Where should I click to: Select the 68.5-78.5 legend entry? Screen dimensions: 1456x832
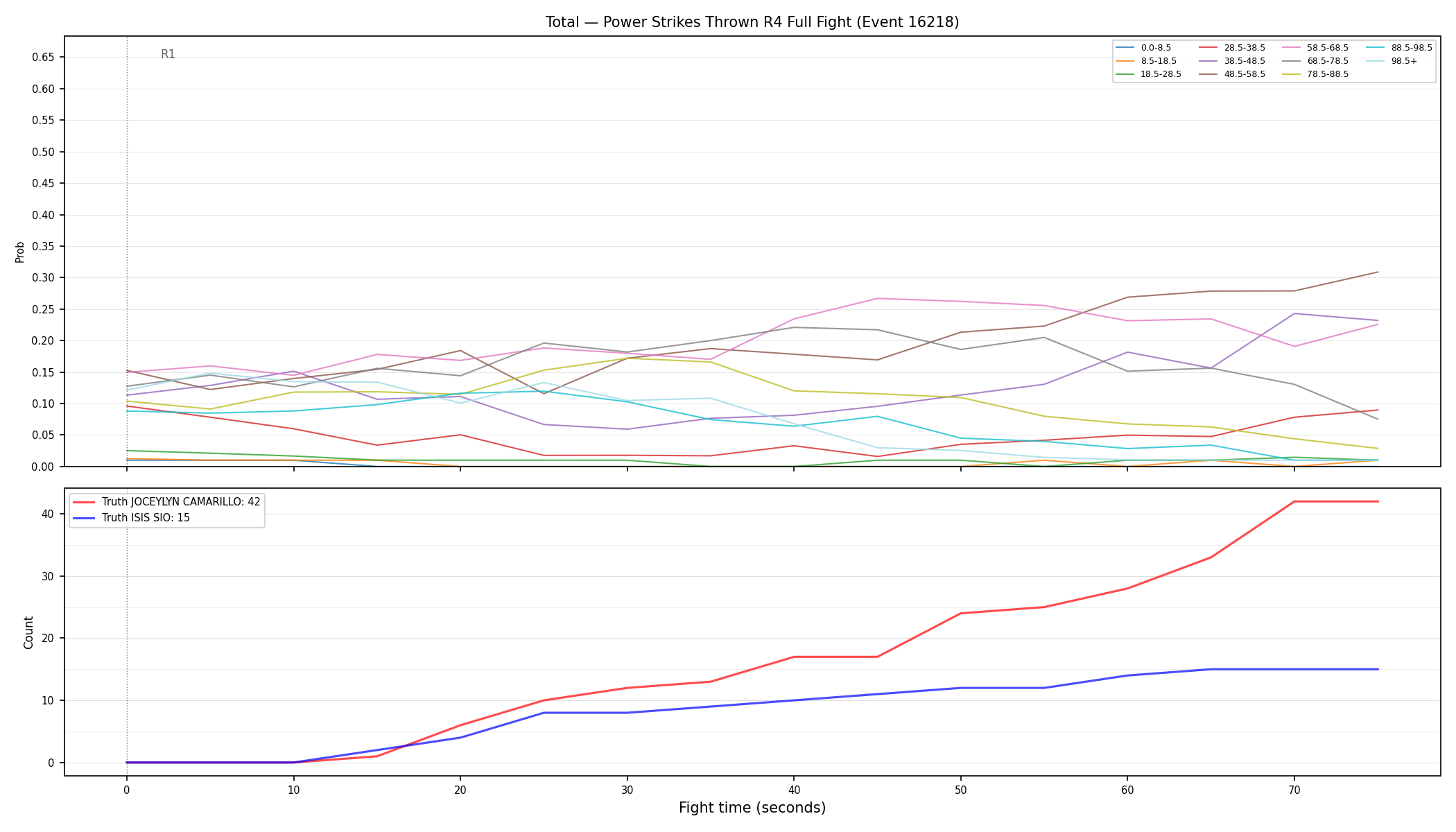click(x=1315, y=61)
